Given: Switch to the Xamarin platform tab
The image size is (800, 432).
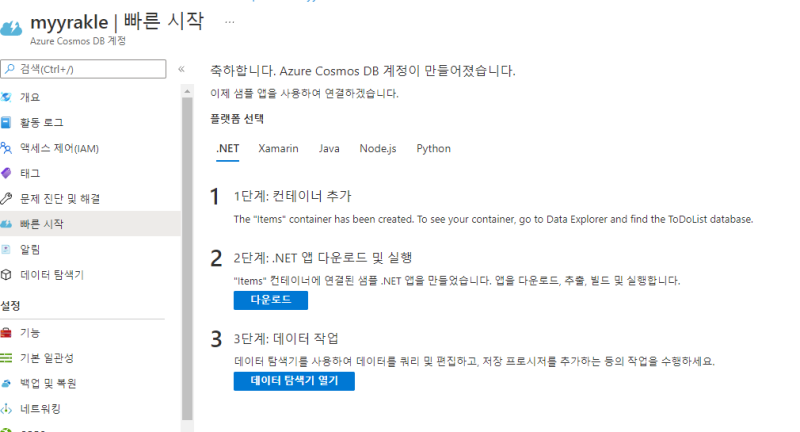Looking at the screenshot, I should (x=278, y=148).
